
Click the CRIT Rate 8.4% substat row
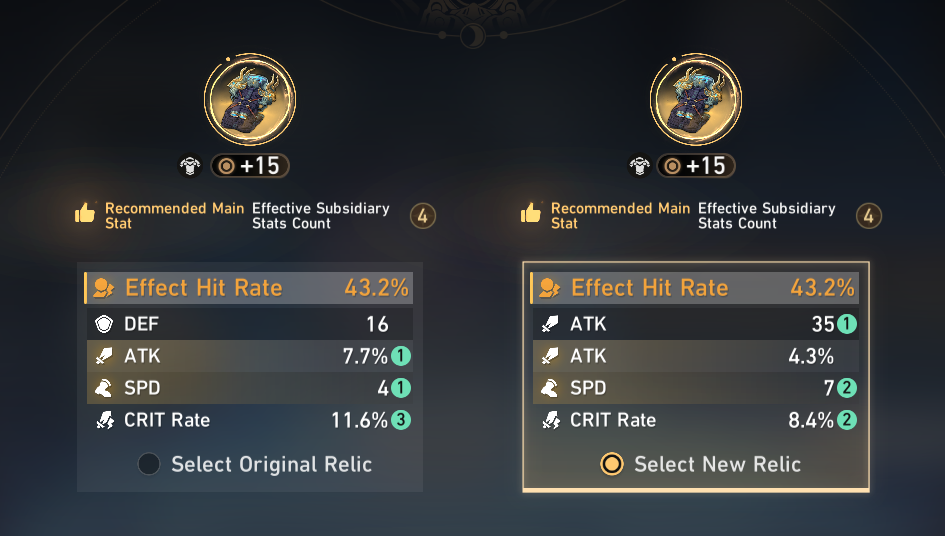point(696,420)
